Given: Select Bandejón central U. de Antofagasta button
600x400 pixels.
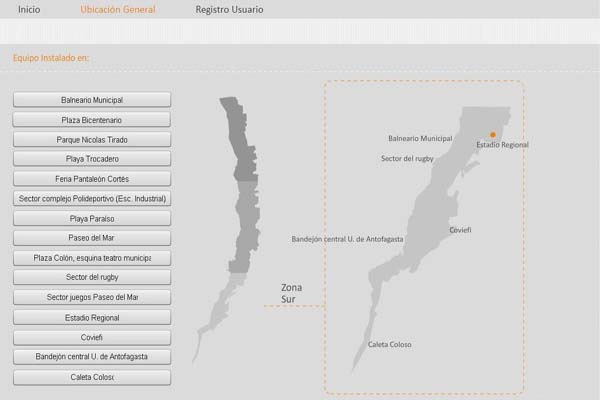Looking at the screenshot, I should click(x=92, y=357).
